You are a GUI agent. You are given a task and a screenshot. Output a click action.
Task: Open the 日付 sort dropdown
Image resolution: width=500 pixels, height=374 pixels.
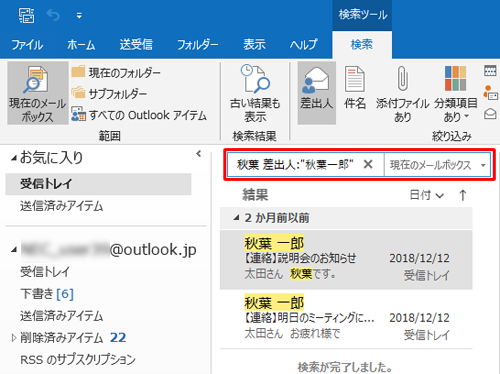pos(427,195)
